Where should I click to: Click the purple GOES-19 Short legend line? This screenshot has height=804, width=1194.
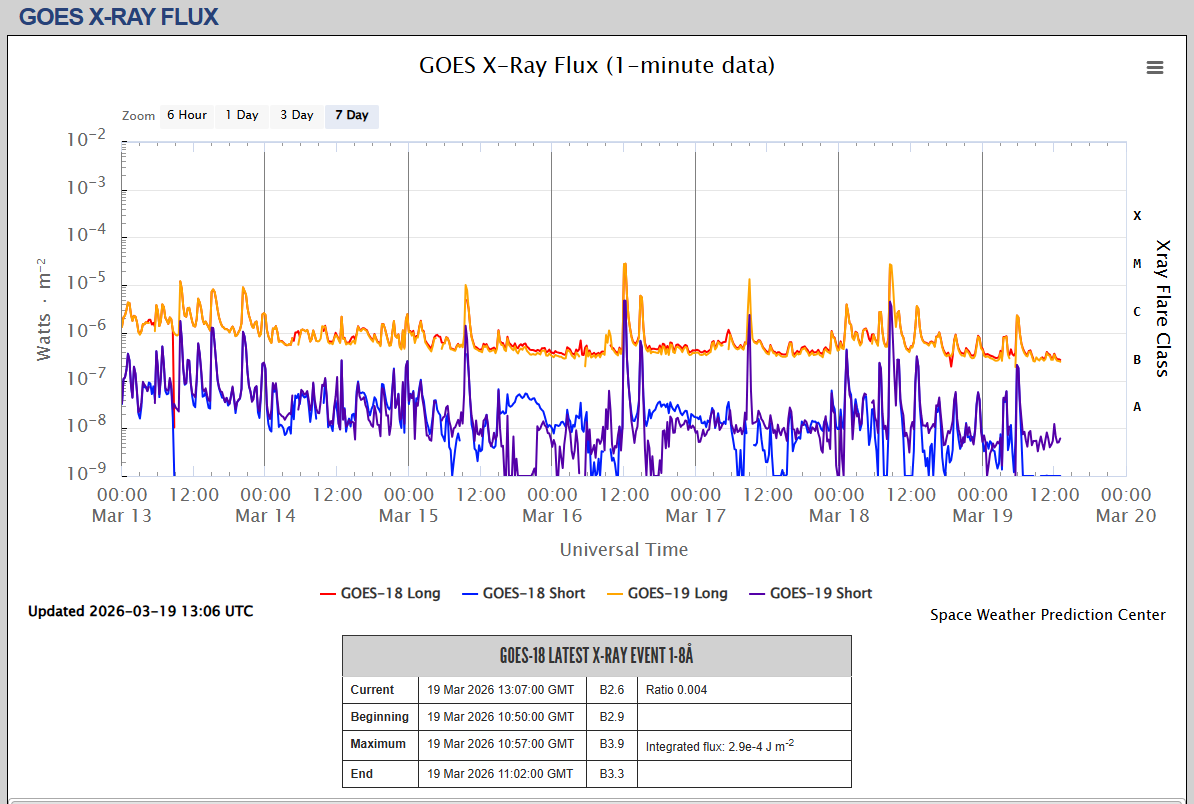point(756,593)
